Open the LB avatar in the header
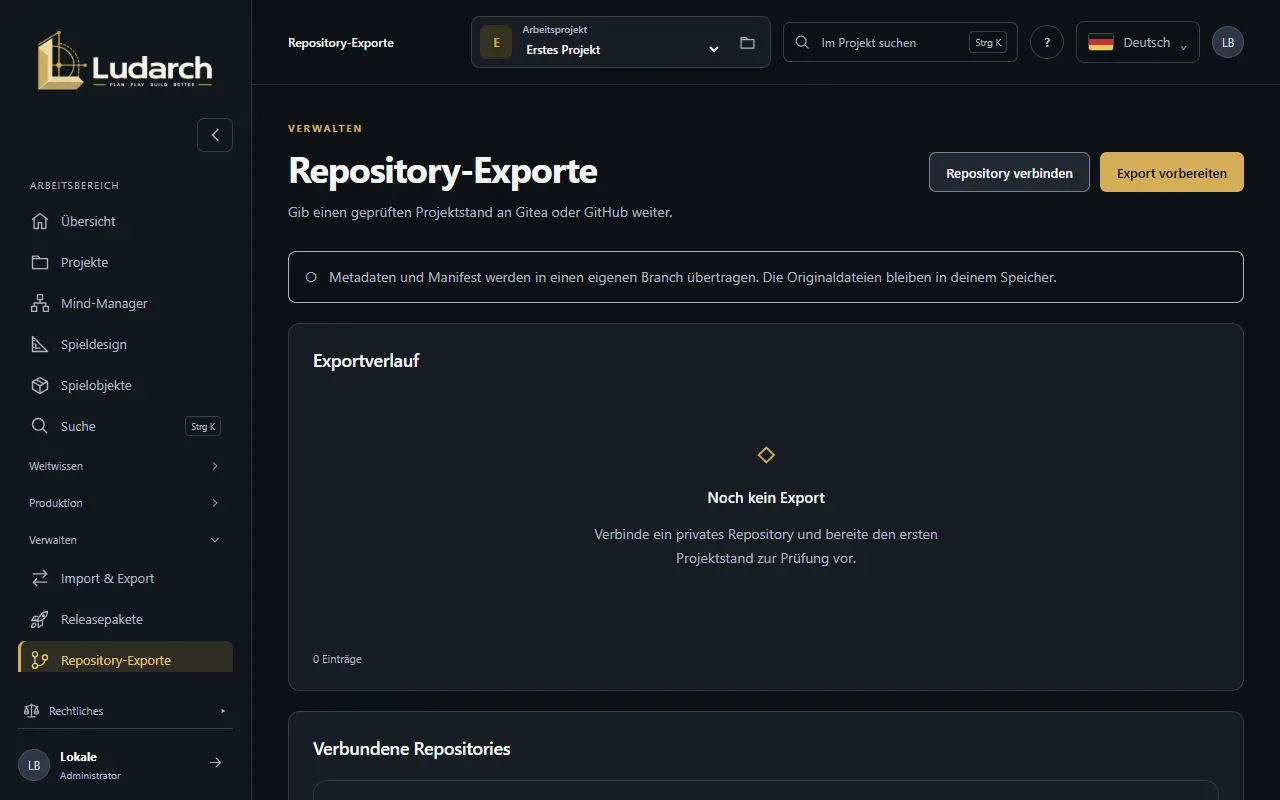Viewport: 1280px width, 800px height. 1228,42
